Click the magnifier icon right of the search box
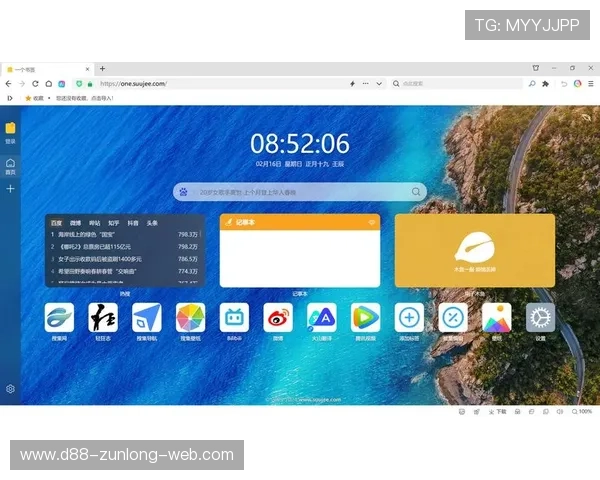The height and width of the screenshot is (480, 600). tap(532, 83)
